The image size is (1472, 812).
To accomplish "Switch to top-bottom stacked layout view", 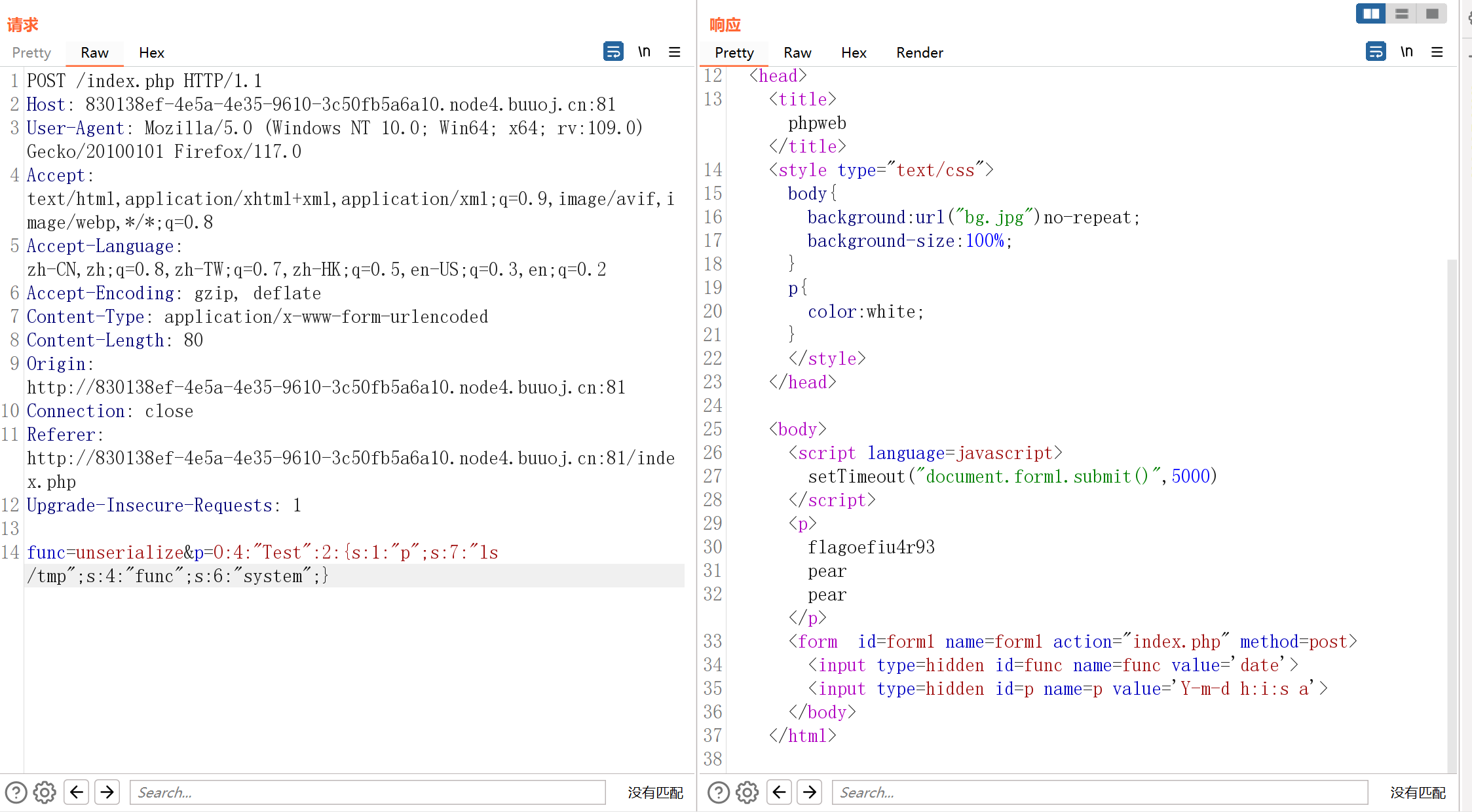I will click(x=1402, y=13).
